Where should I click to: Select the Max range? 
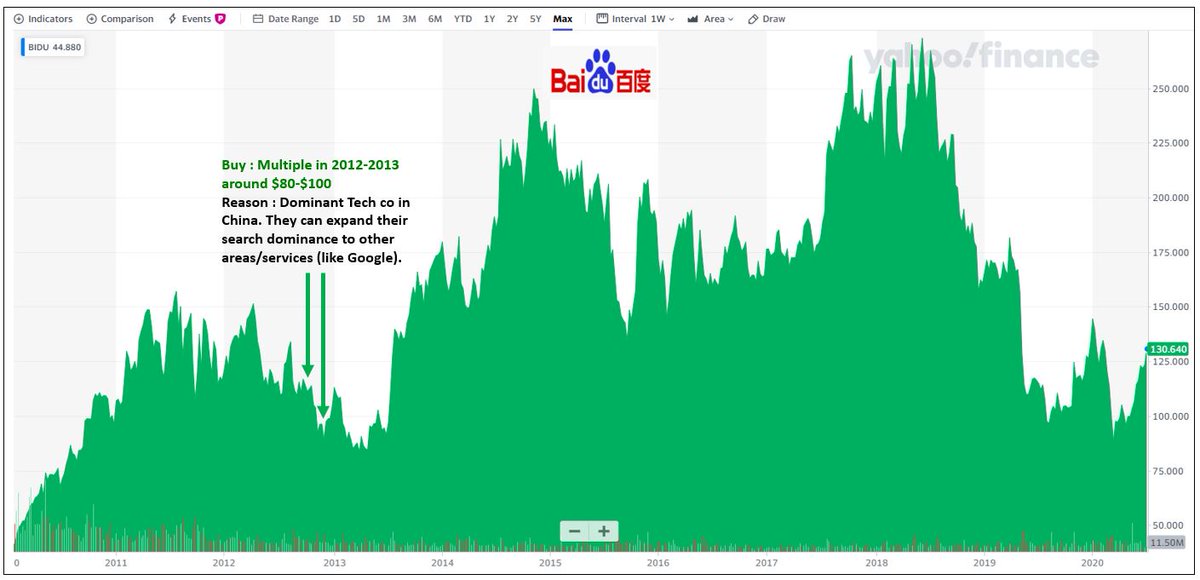pyautogui.click(x=563, y=19)
